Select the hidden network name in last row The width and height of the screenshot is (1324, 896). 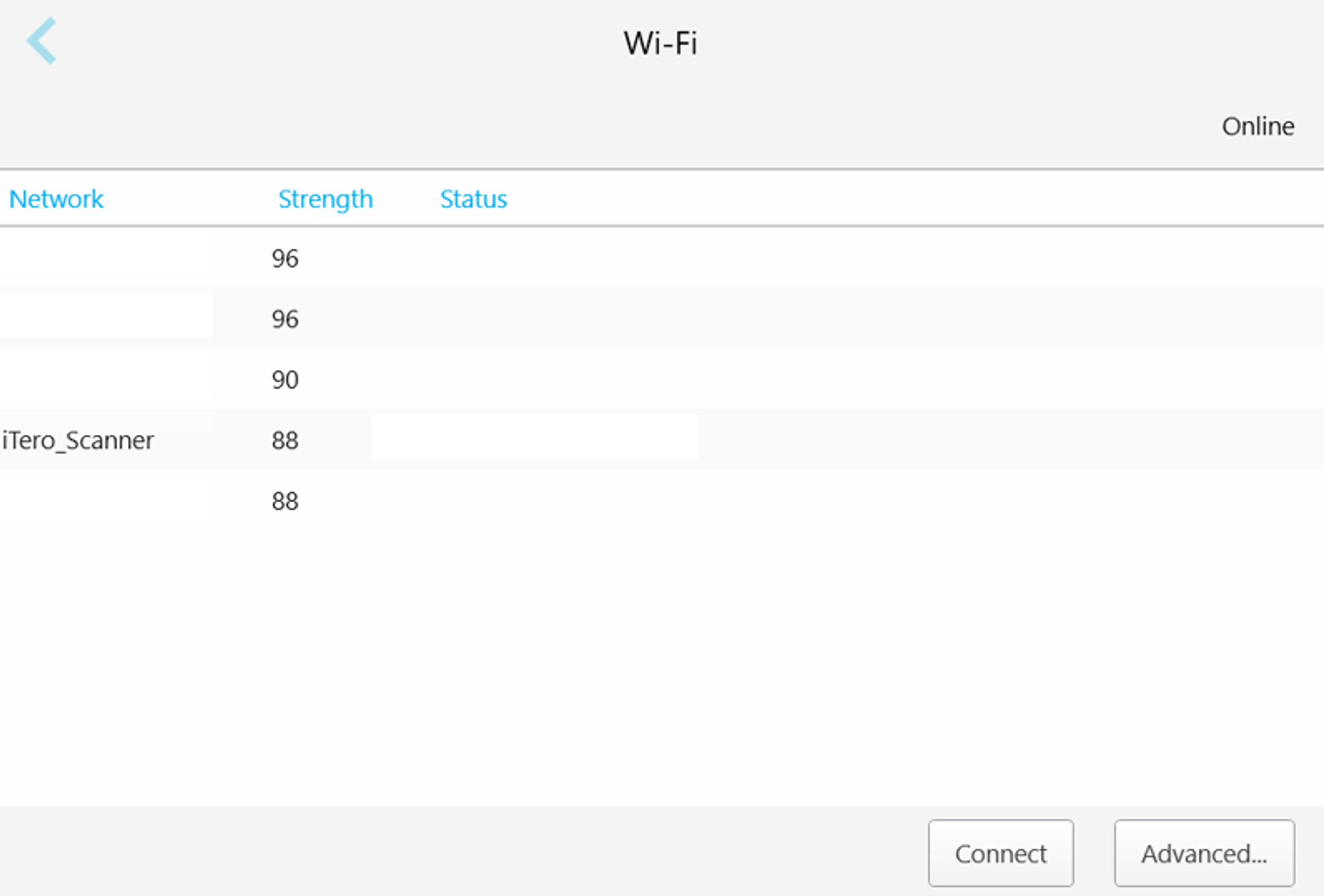click(x=106, y=501)
